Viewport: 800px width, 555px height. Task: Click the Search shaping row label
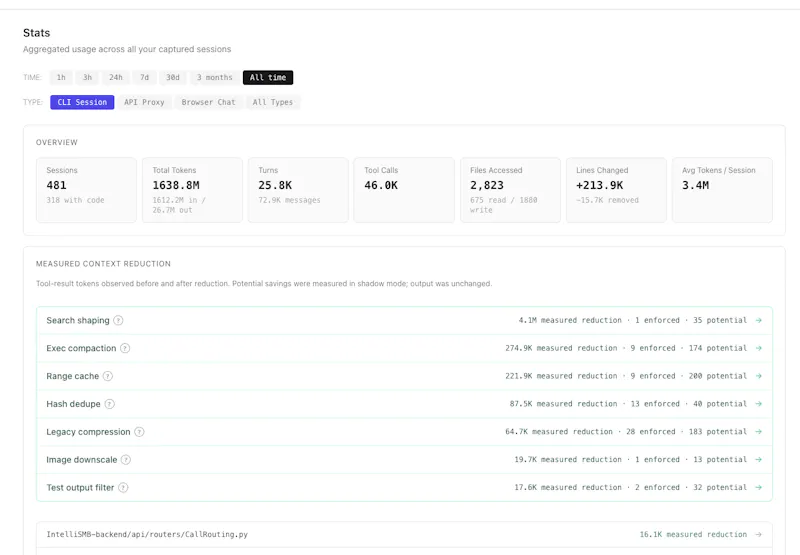[78, 320]
